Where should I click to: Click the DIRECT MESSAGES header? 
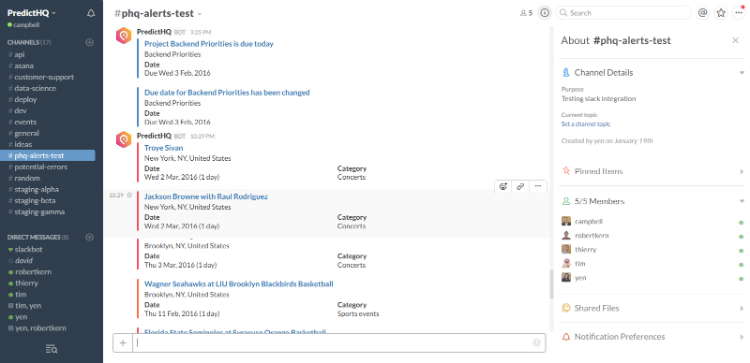pos(38,237)
